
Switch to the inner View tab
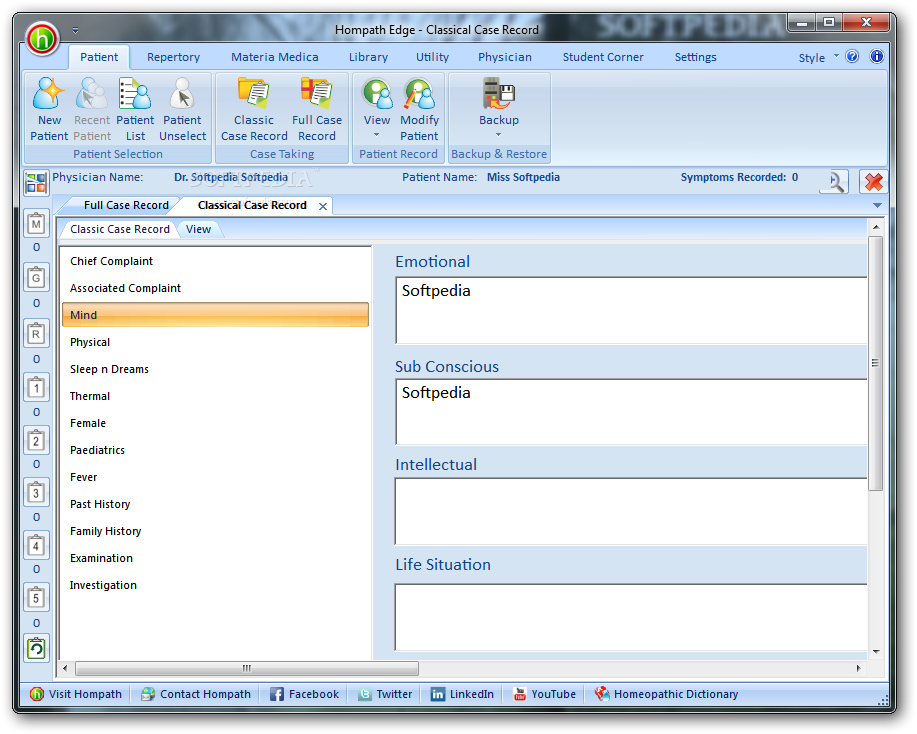click(198, 229)
